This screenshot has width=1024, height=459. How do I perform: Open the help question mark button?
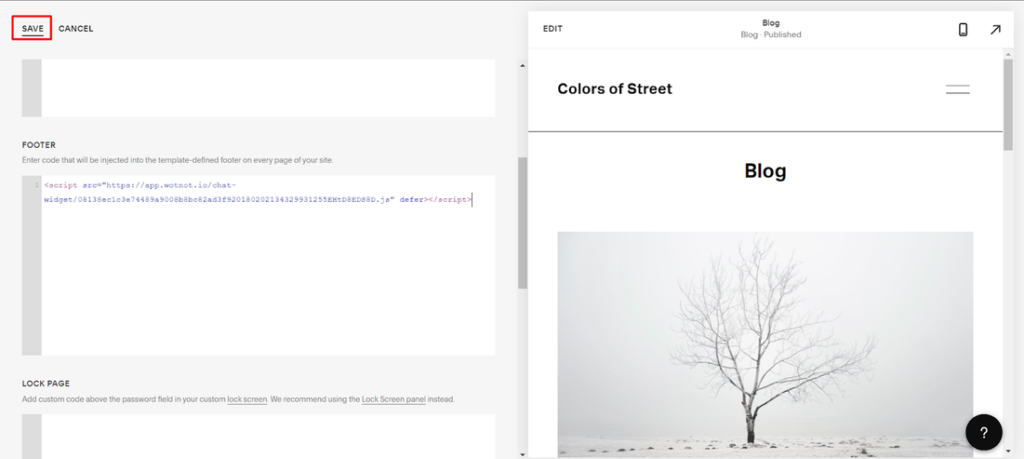click(984, 432)
